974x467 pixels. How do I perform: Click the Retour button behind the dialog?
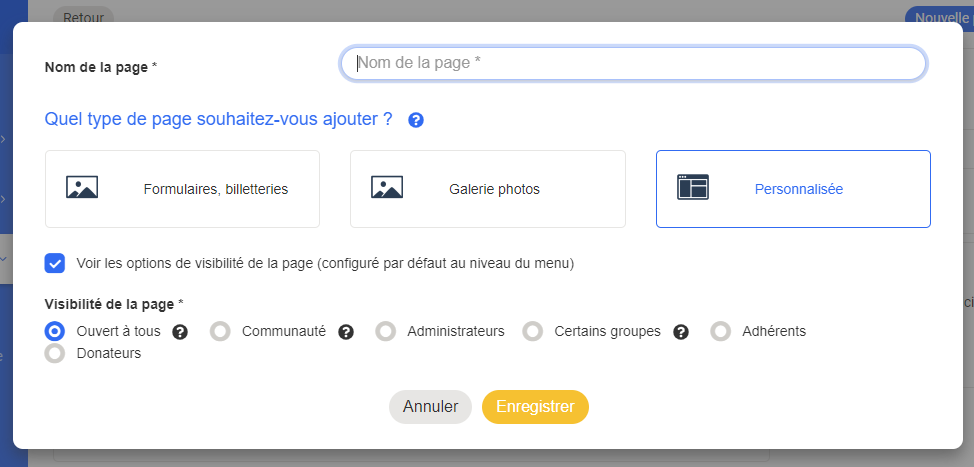[83, 16]
